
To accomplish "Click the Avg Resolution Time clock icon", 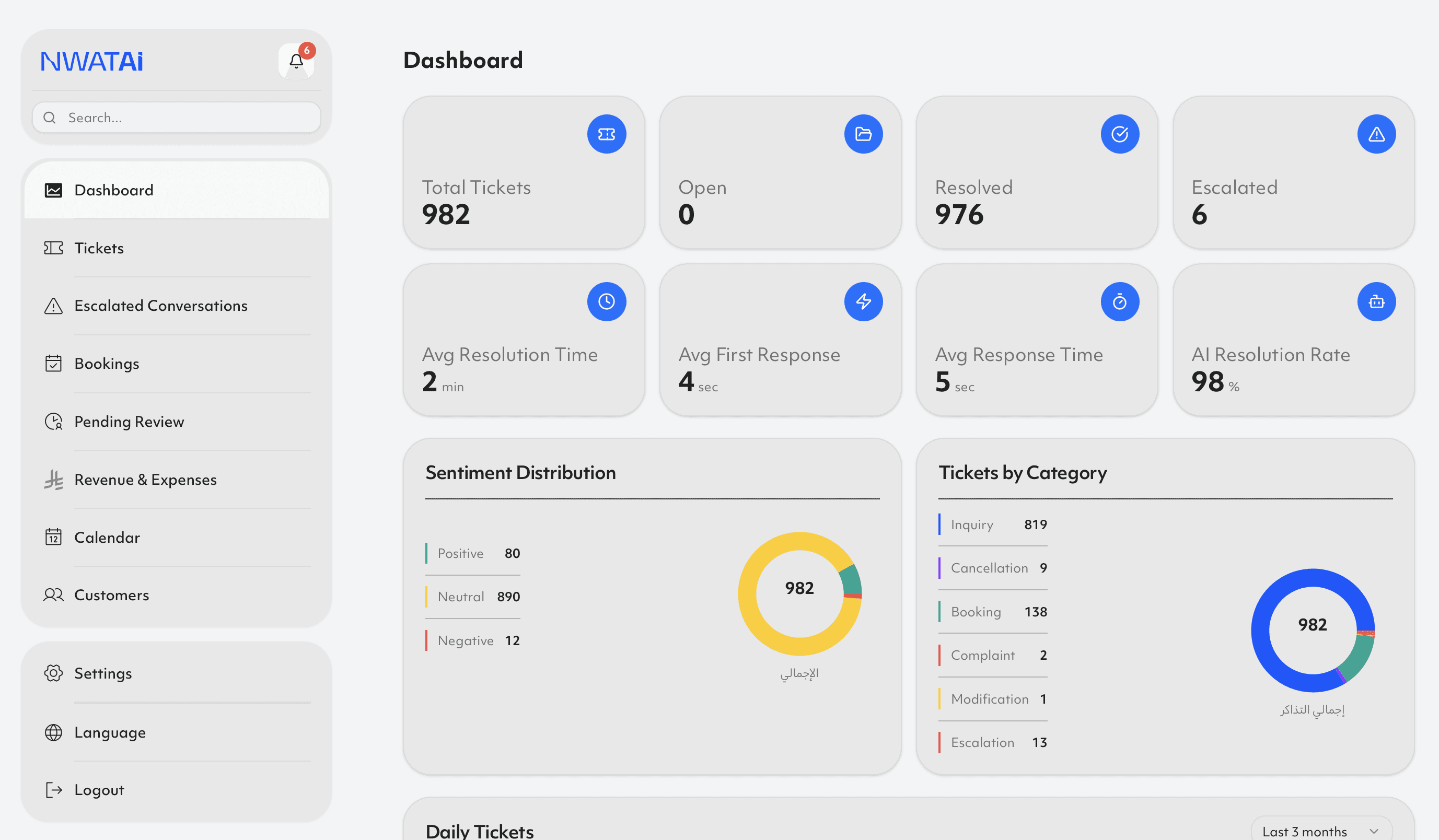I will [606, 301].
